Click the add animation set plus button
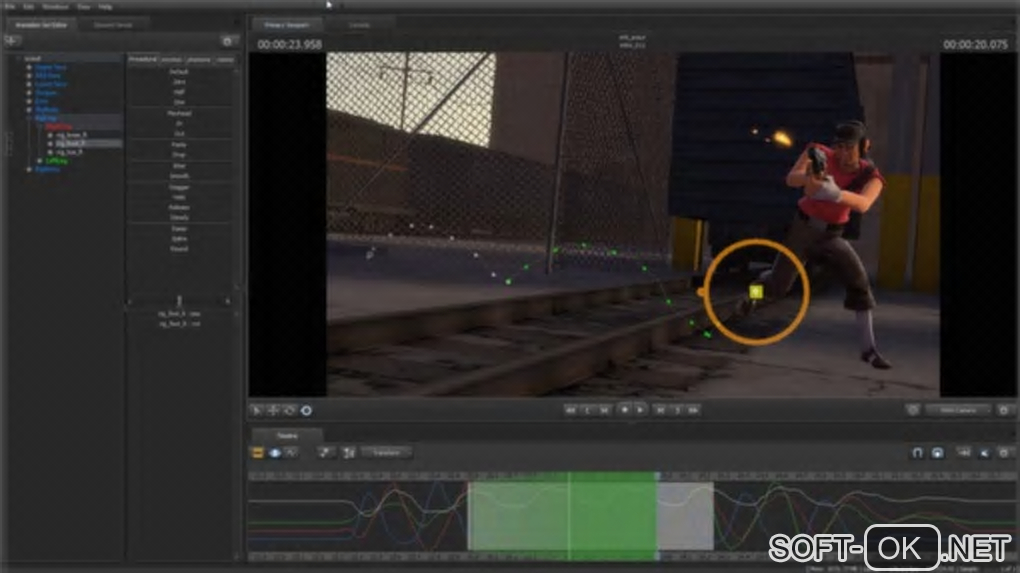This screenshot has height=573, width=1020. tap(12, 41)
